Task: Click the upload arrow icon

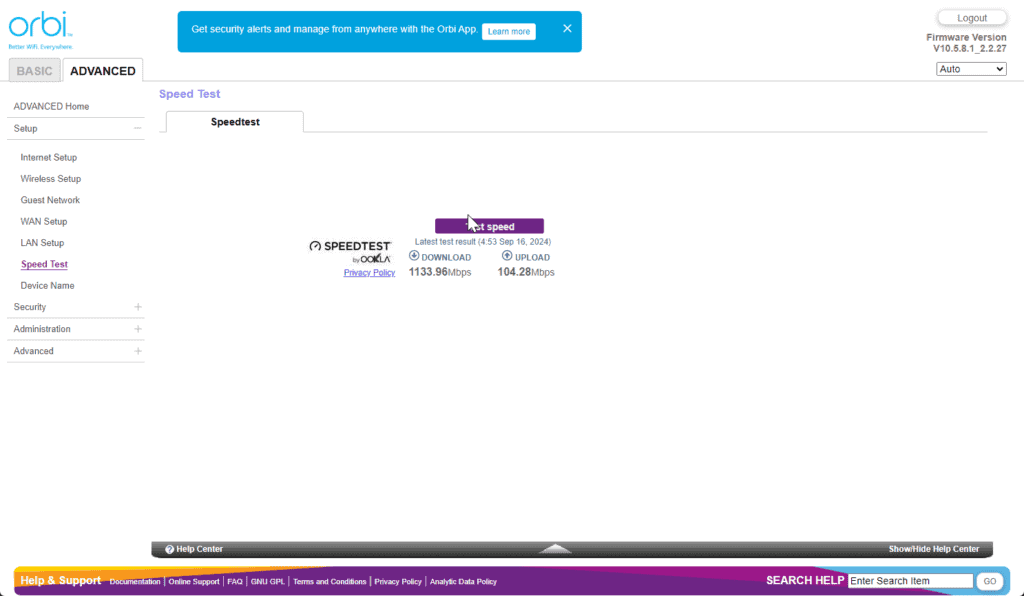Action: pos(507,256)
